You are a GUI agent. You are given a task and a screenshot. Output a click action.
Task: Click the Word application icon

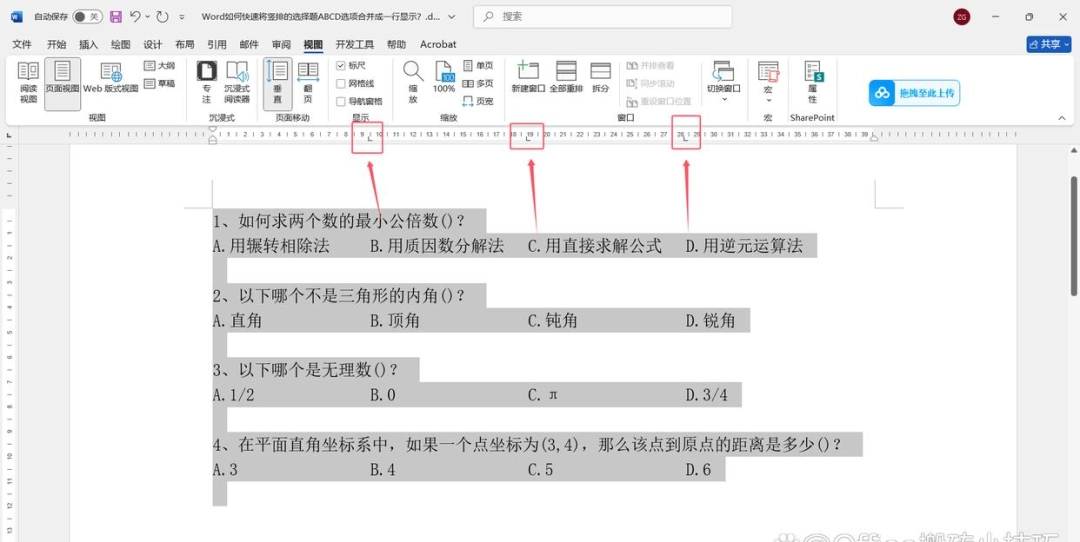click(17, 17)
